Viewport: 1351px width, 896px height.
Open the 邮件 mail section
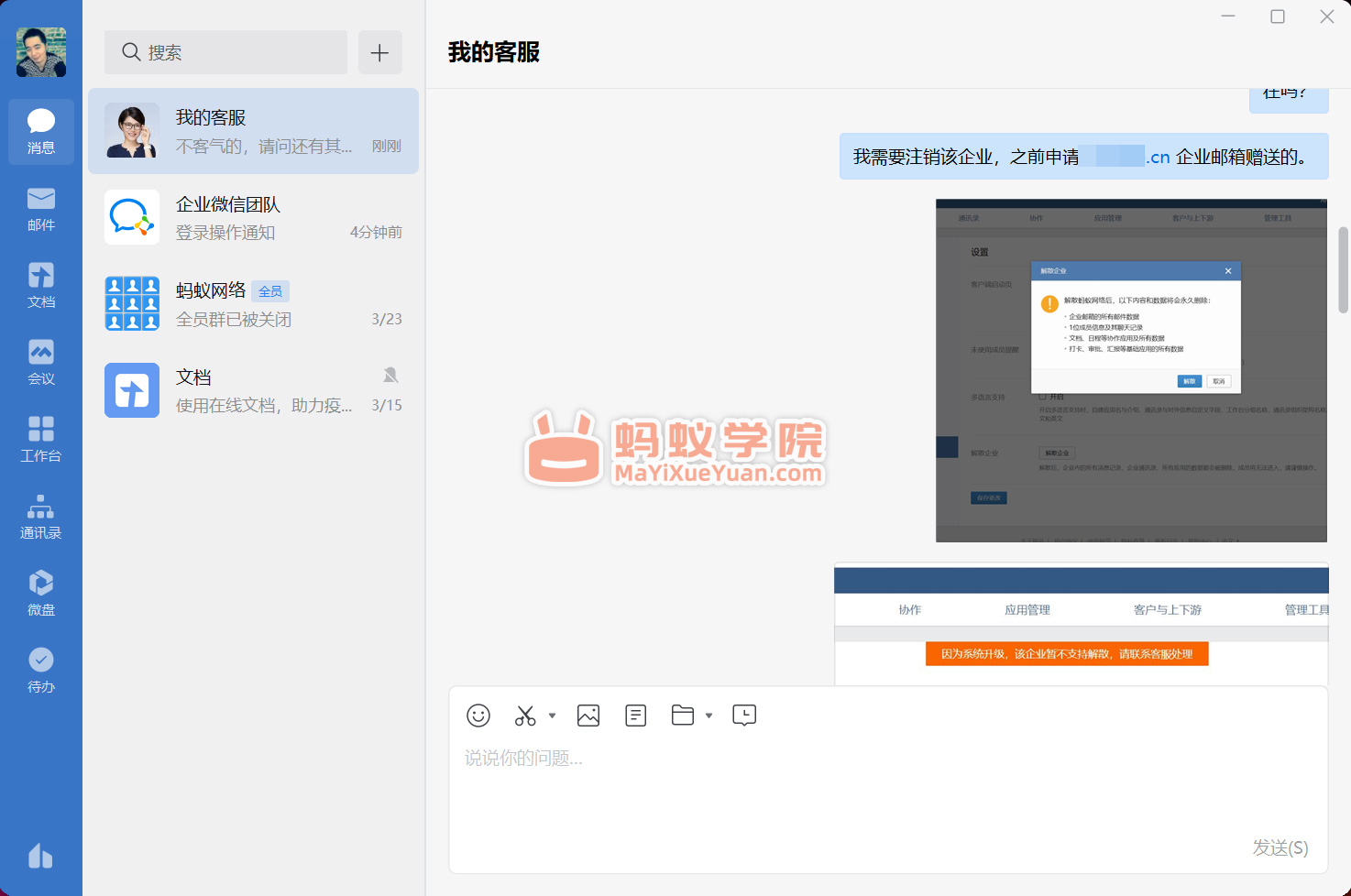click(41, 210)
